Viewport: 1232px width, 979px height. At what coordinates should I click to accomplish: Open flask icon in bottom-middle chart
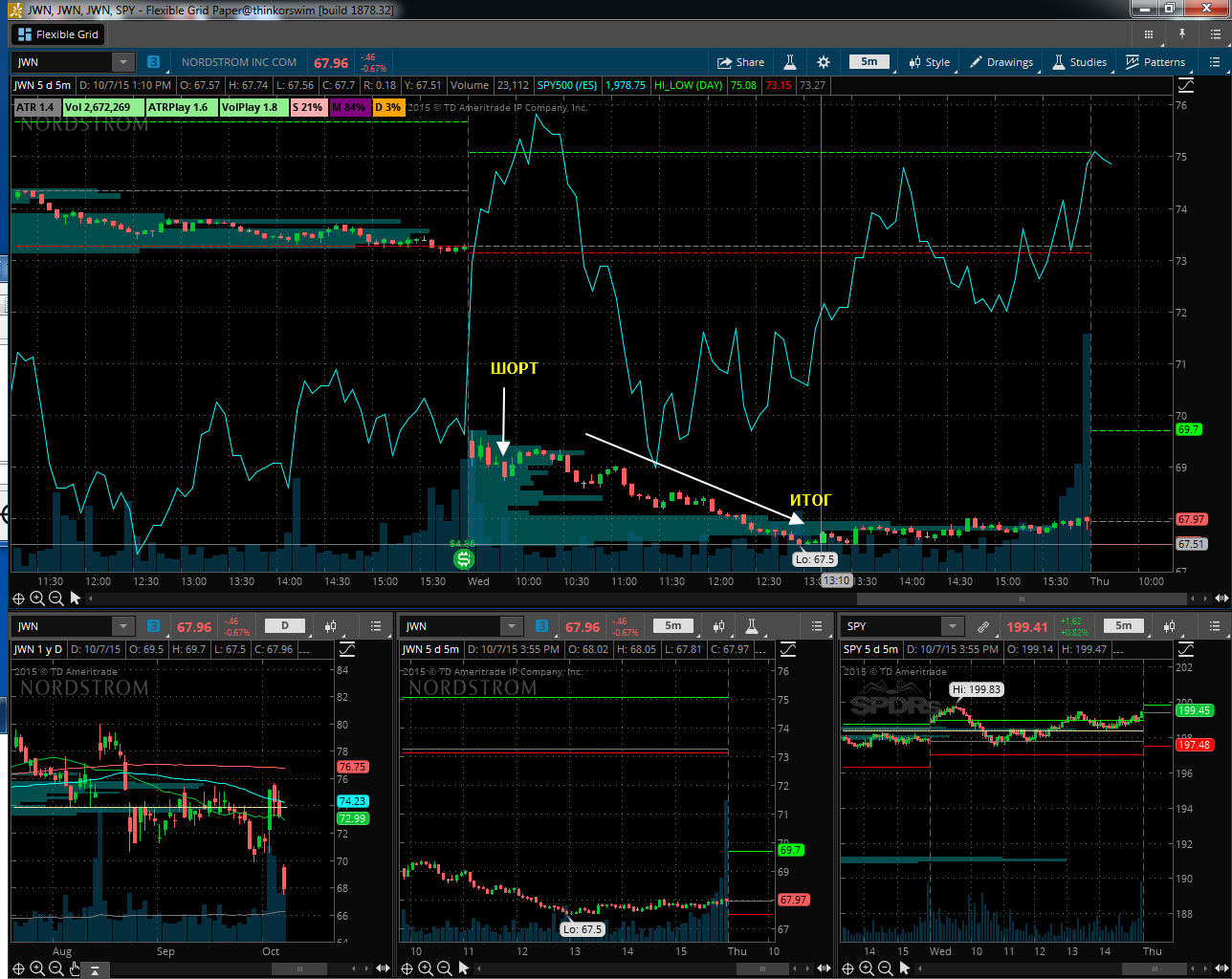752,626
